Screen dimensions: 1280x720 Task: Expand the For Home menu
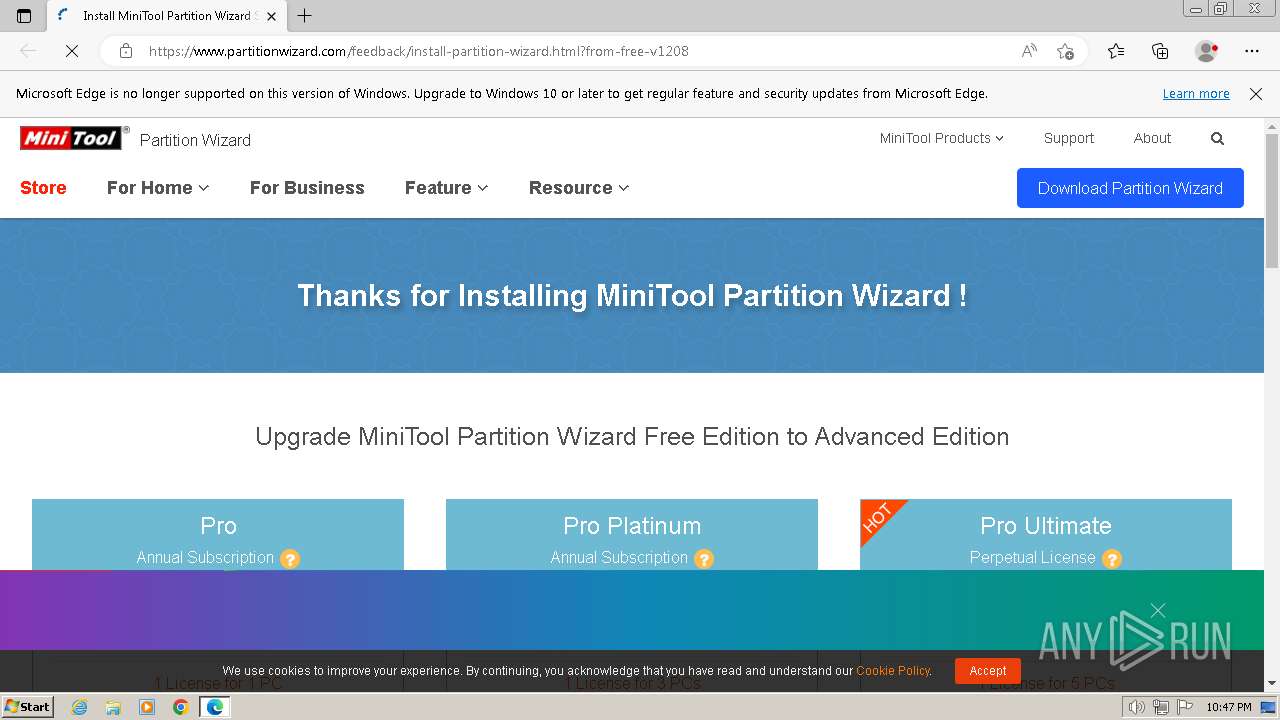coord(158,188)
